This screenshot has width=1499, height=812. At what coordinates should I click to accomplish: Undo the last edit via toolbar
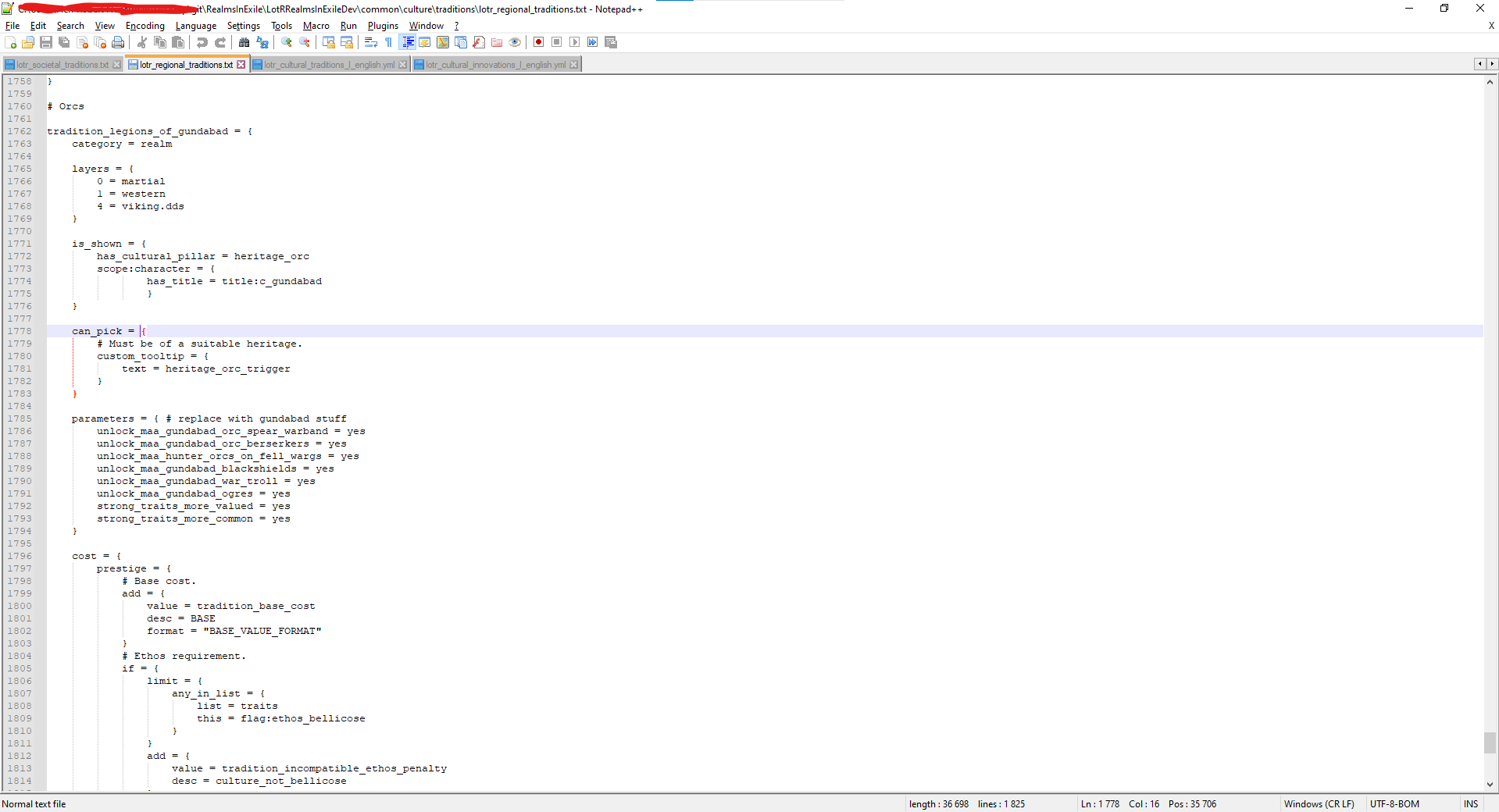click(x=202, y=42)
